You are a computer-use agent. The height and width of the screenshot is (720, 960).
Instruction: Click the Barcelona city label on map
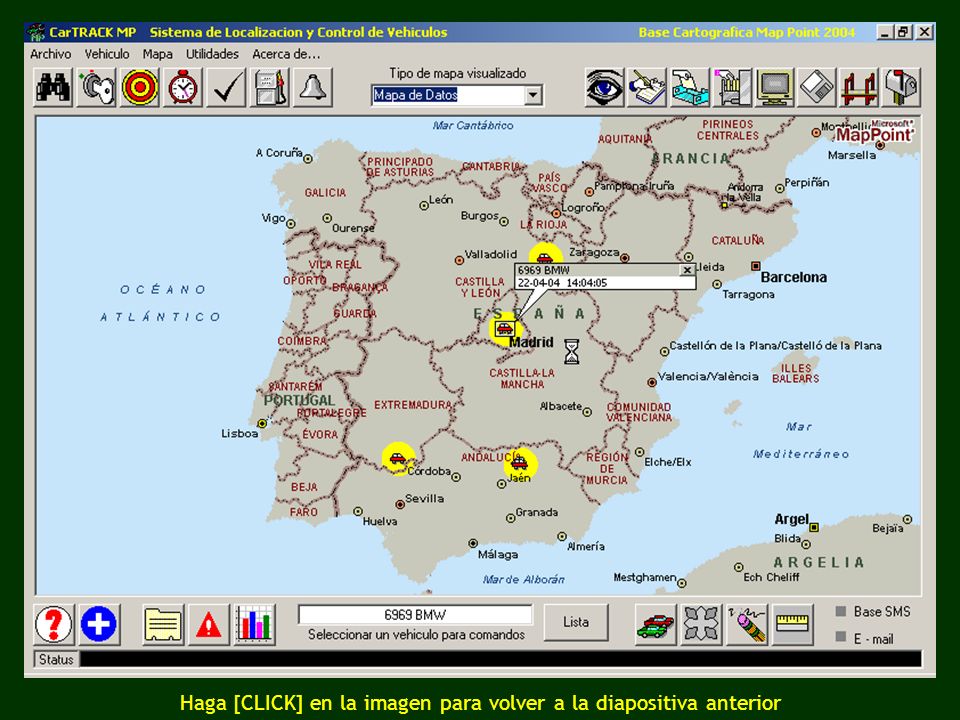793,277
